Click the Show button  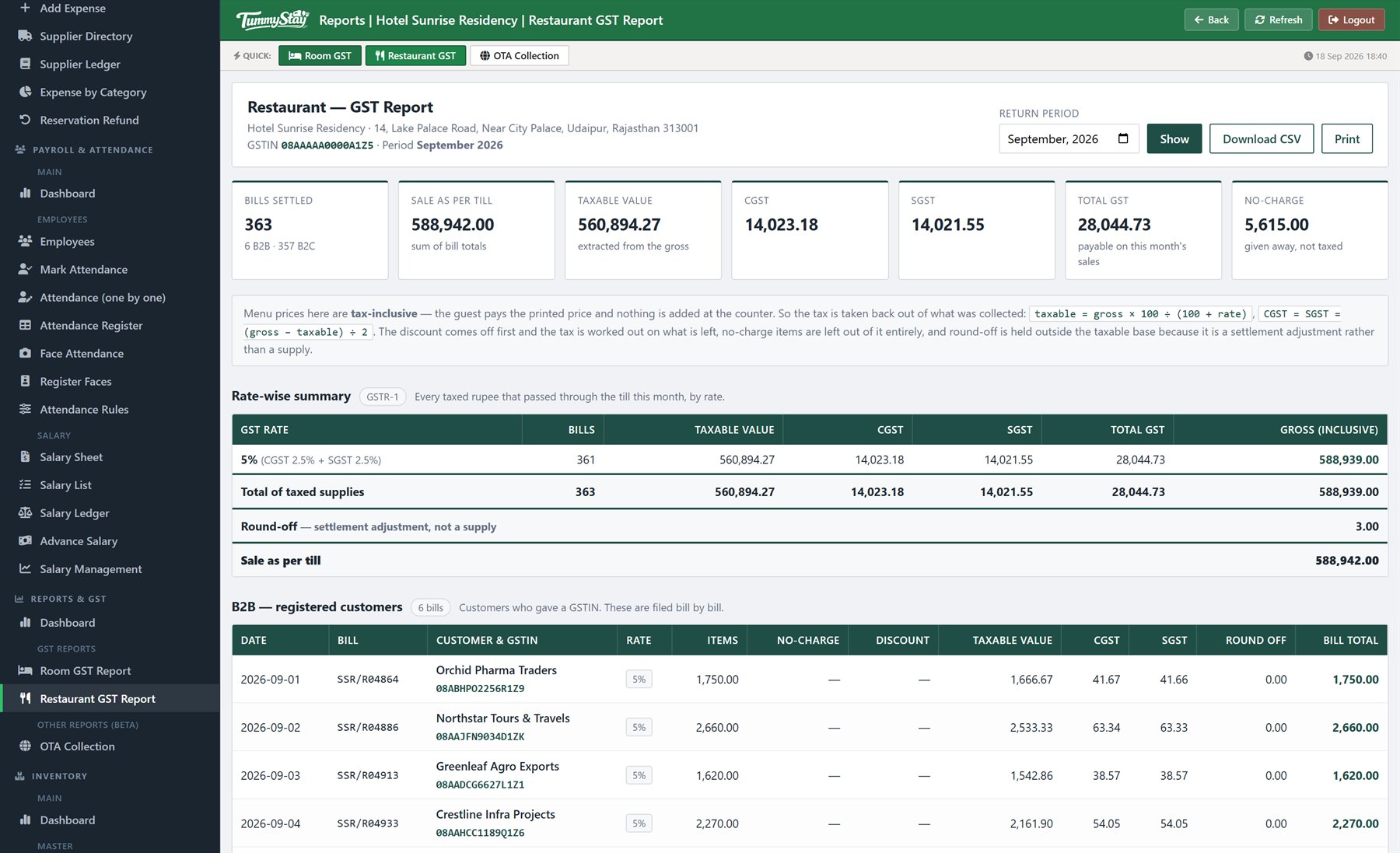1174,138
